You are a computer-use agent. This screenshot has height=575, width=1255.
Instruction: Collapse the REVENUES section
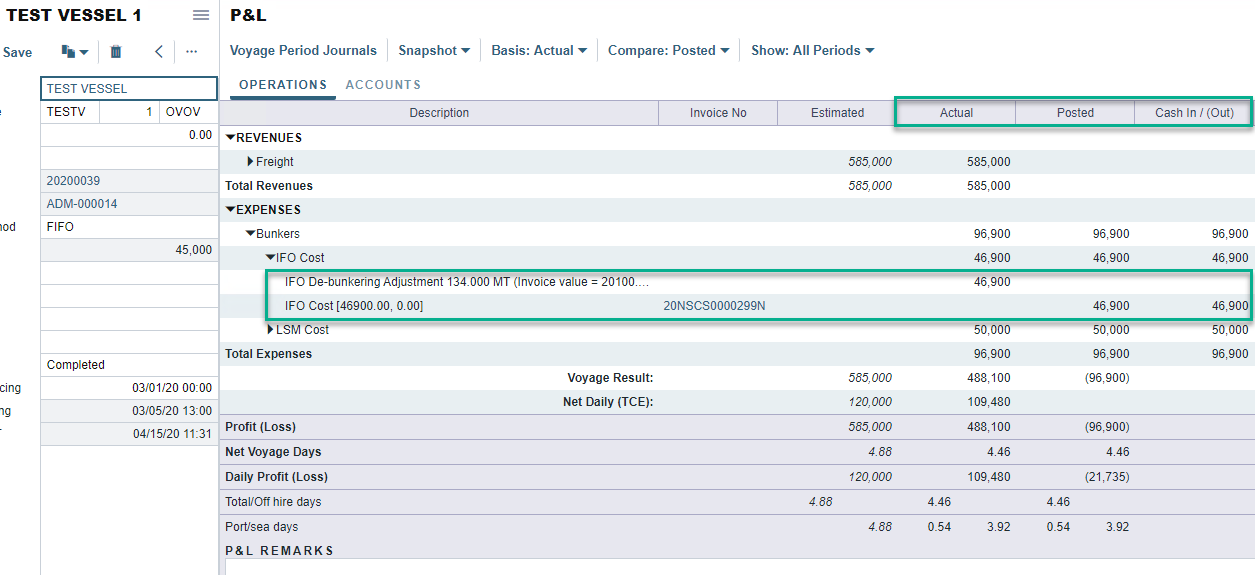click(x=231, y=138)
